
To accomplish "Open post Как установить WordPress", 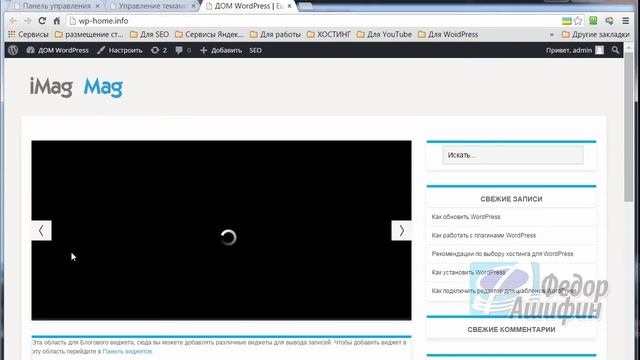I will tap(468, 272).
